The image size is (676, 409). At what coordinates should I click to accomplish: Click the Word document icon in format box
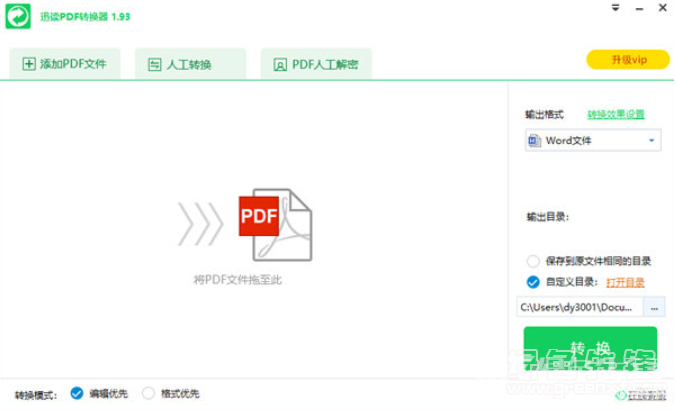[x=535, y=140]
